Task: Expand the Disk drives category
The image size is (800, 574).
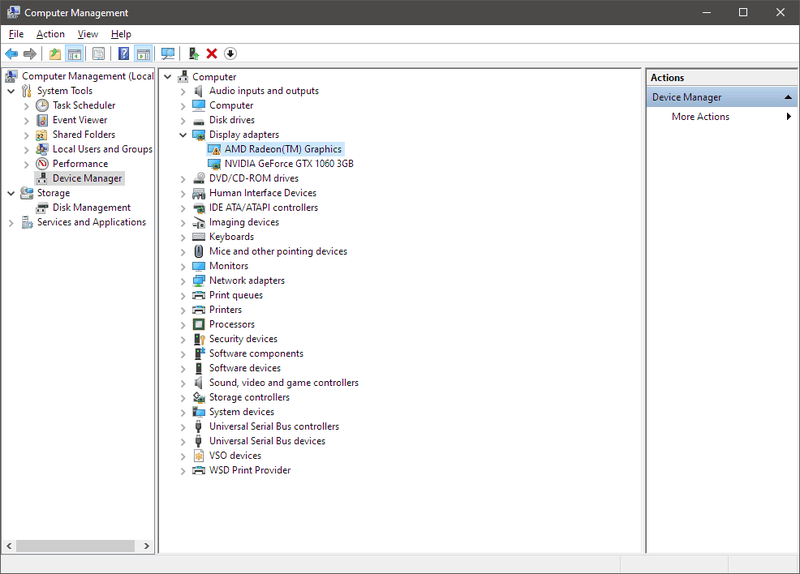Action: [183, 120]
